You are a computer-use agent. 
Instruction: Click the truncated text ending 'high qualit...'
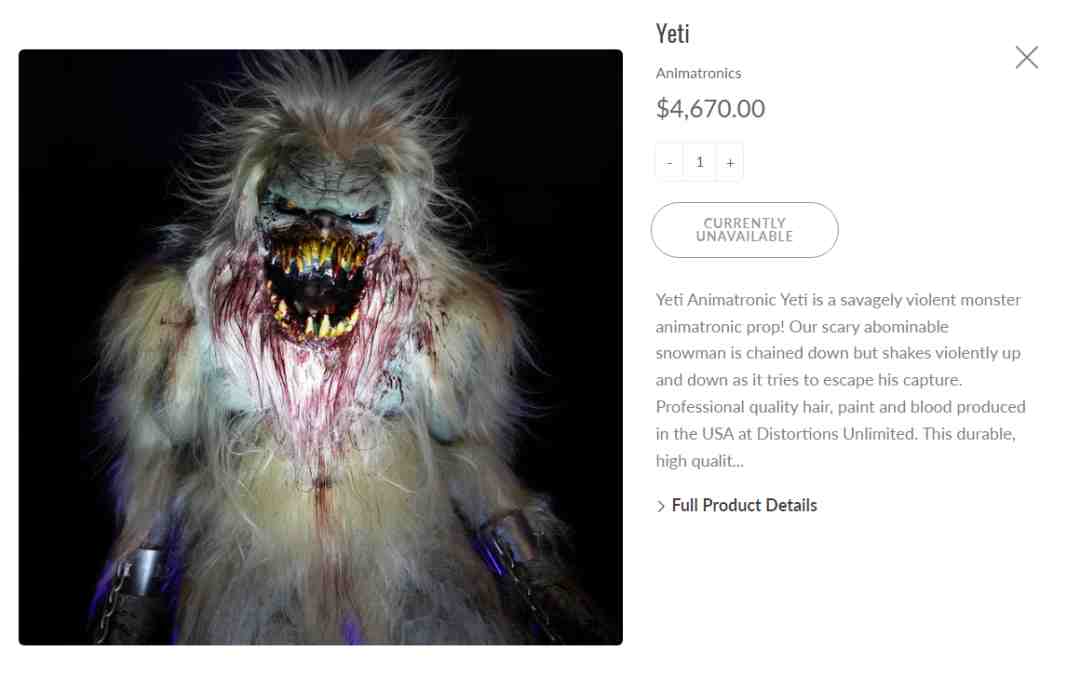(699, 461)
